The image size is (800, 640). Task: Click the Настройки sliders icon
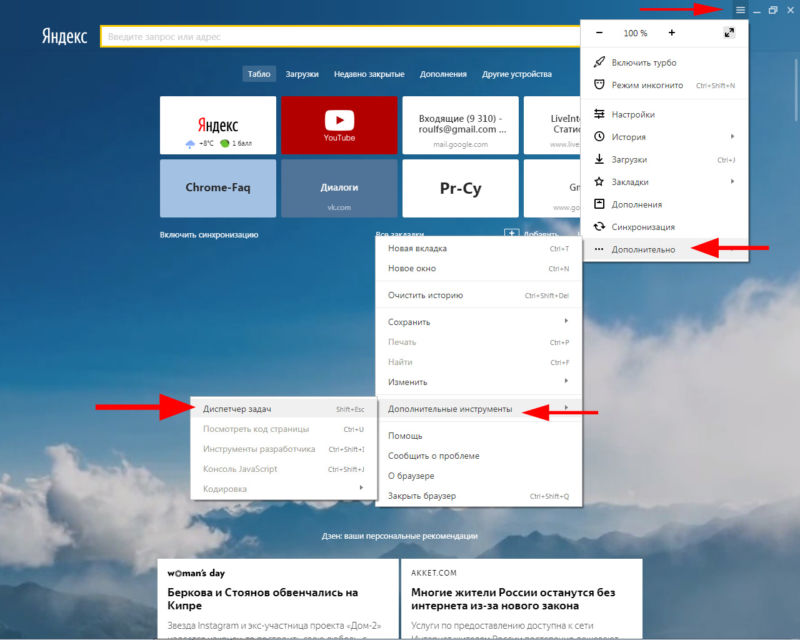[599, 114]
